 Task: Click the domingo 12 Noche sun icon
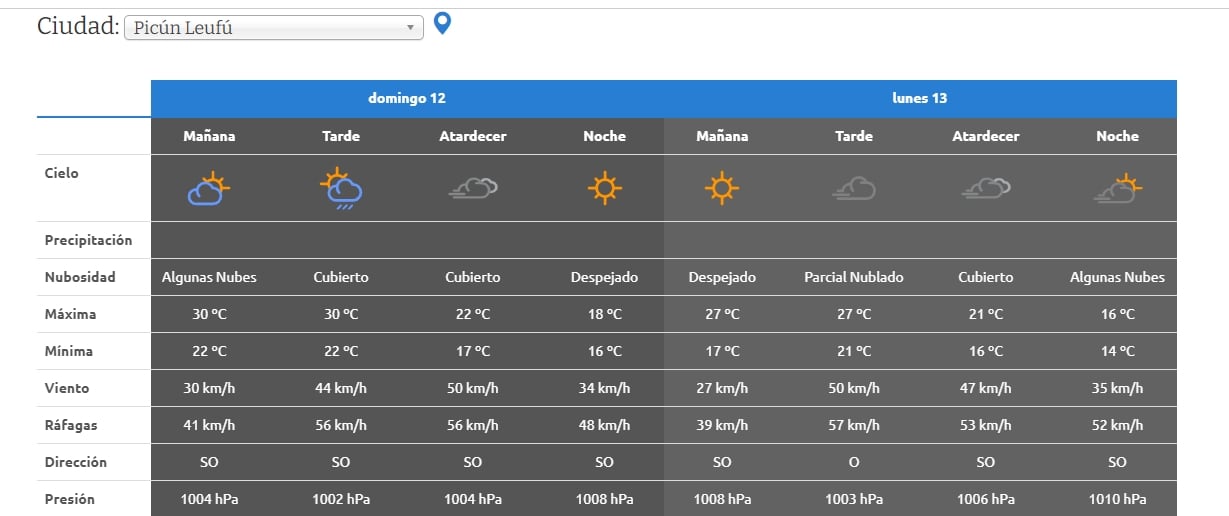604,188
